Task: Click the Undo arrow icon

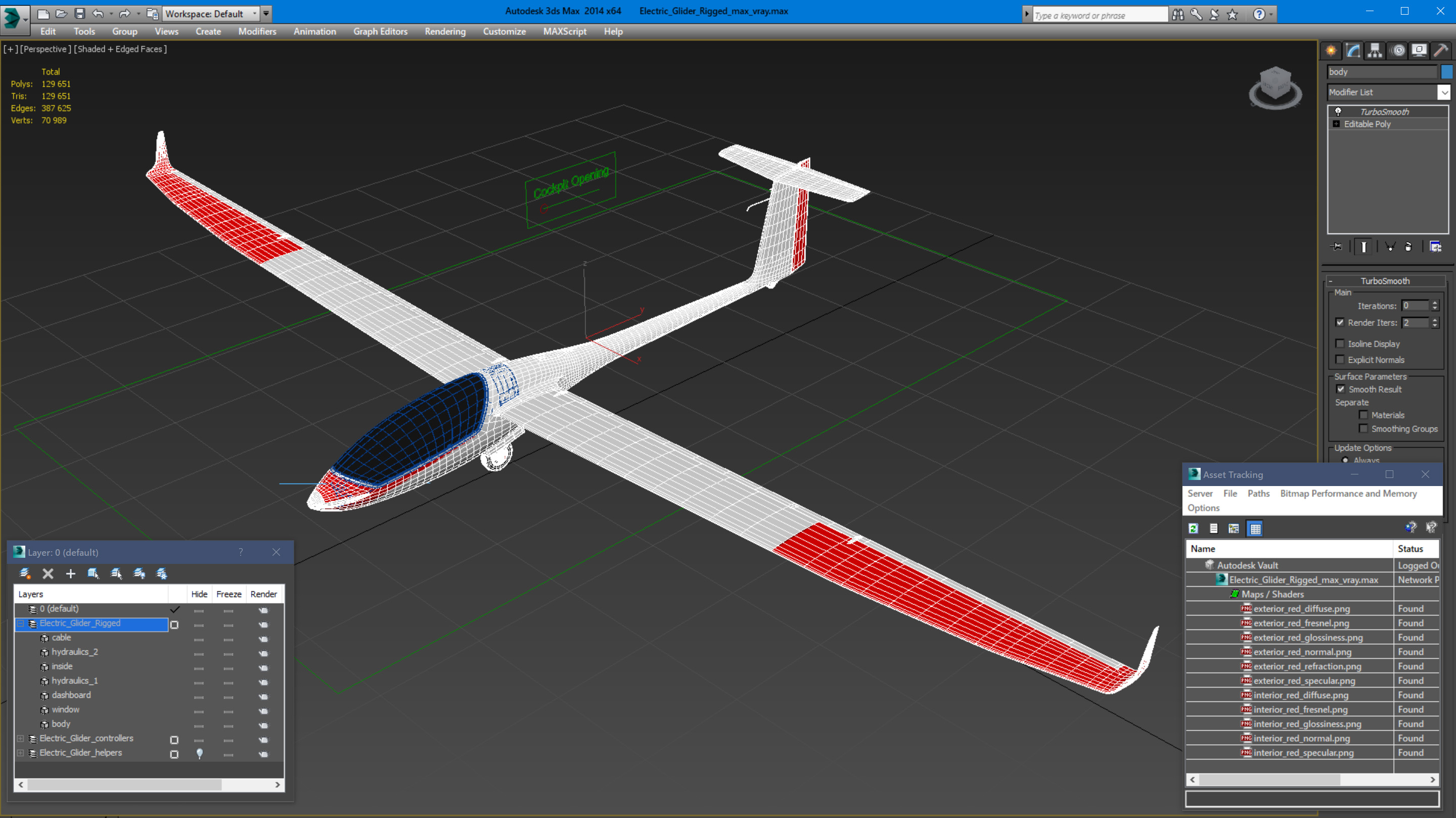Action: [98, 14]
